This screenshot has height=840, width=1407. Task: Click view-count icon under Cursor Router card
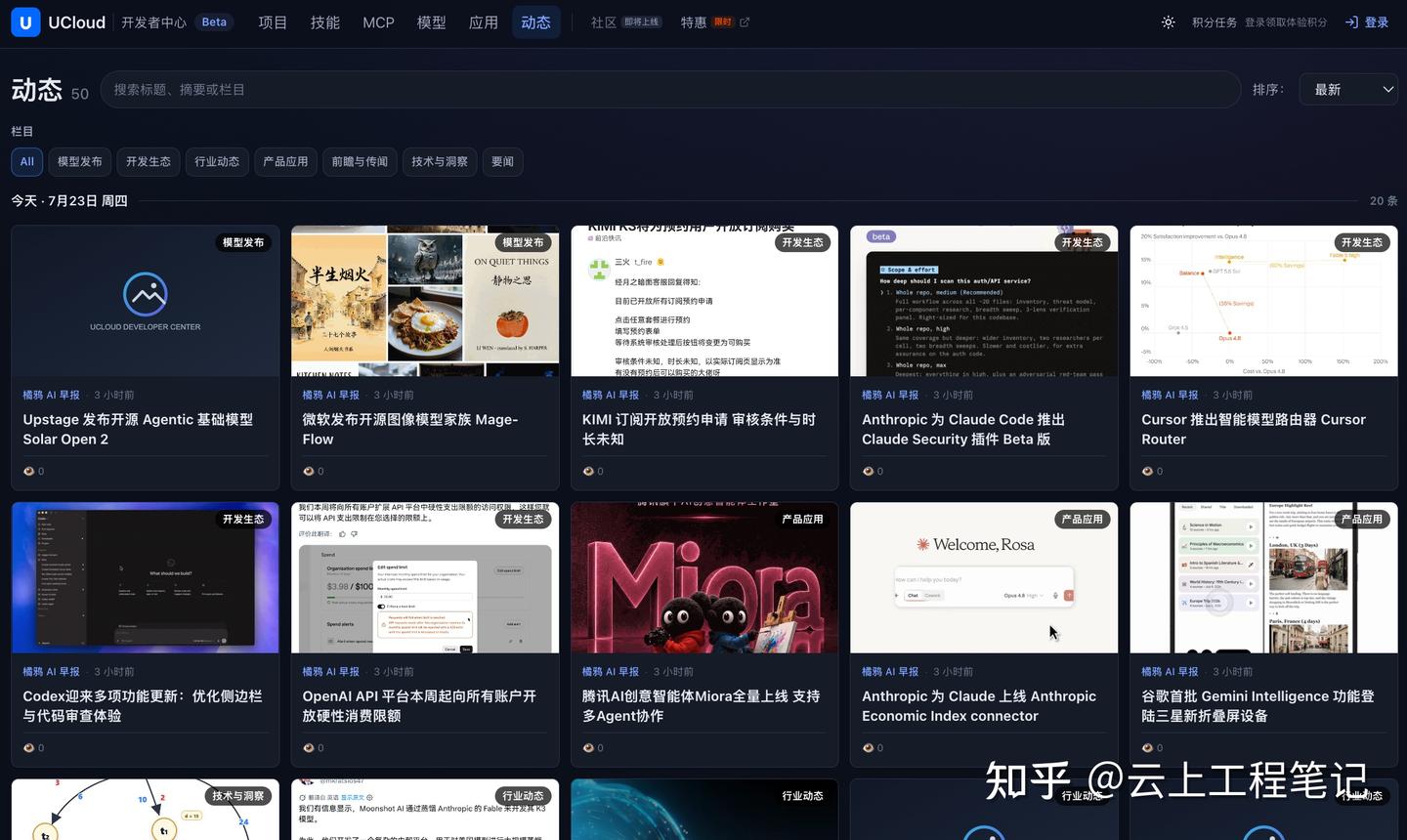point(1147,471)
